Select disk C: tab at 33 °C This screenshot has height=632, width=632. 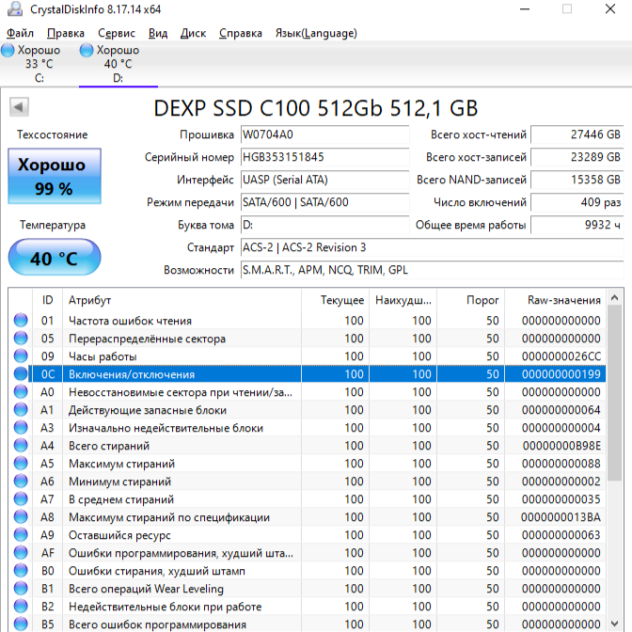point(39,64)
